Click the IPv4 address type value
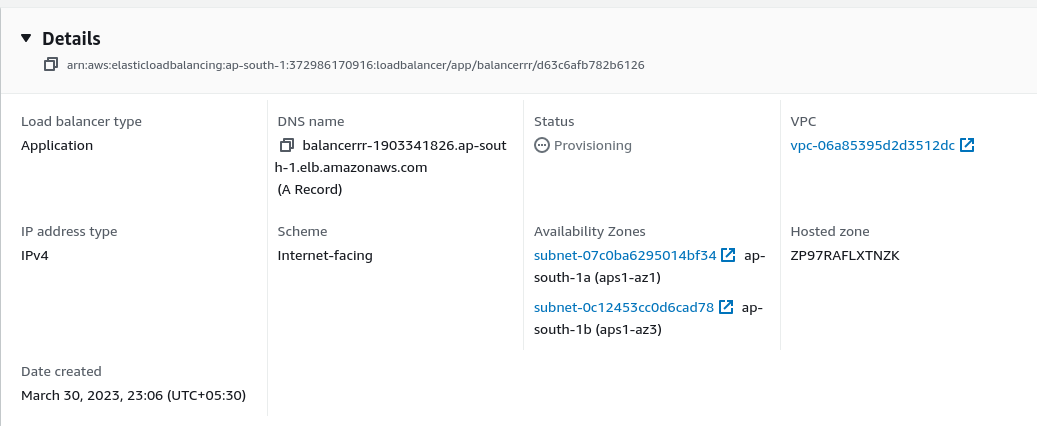Image resolution: width=1037 pixels, height=426 pixels. pyautogui.click(x=35, y=255)
